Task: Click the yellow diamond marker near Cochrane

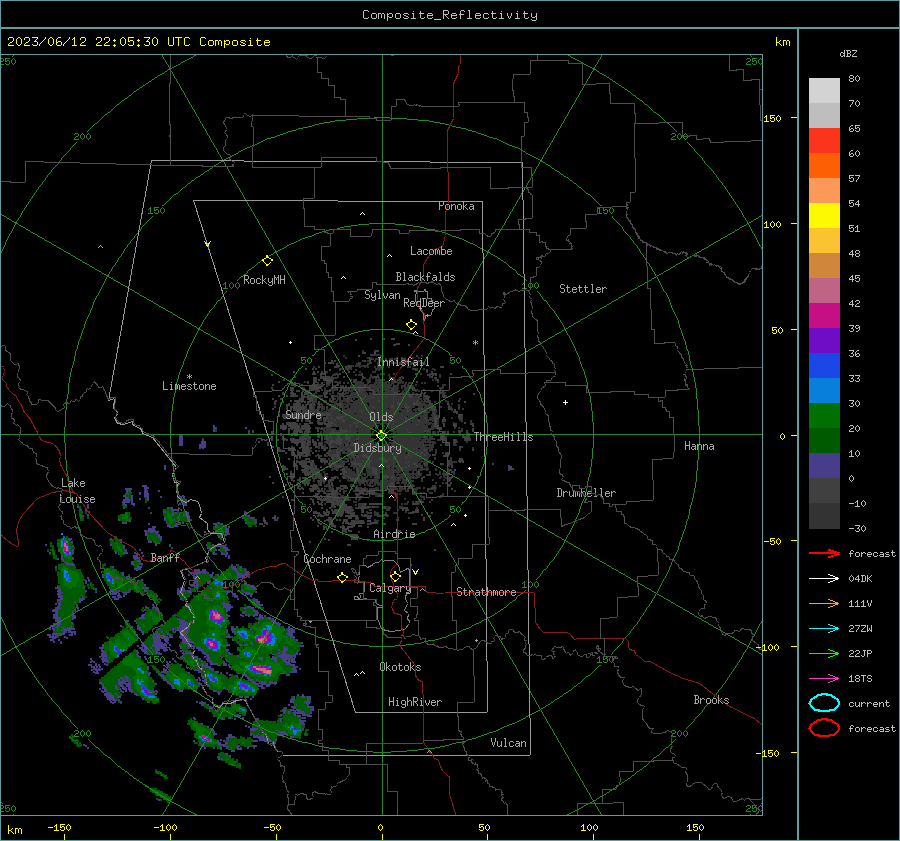Action: tap(342, 578)
